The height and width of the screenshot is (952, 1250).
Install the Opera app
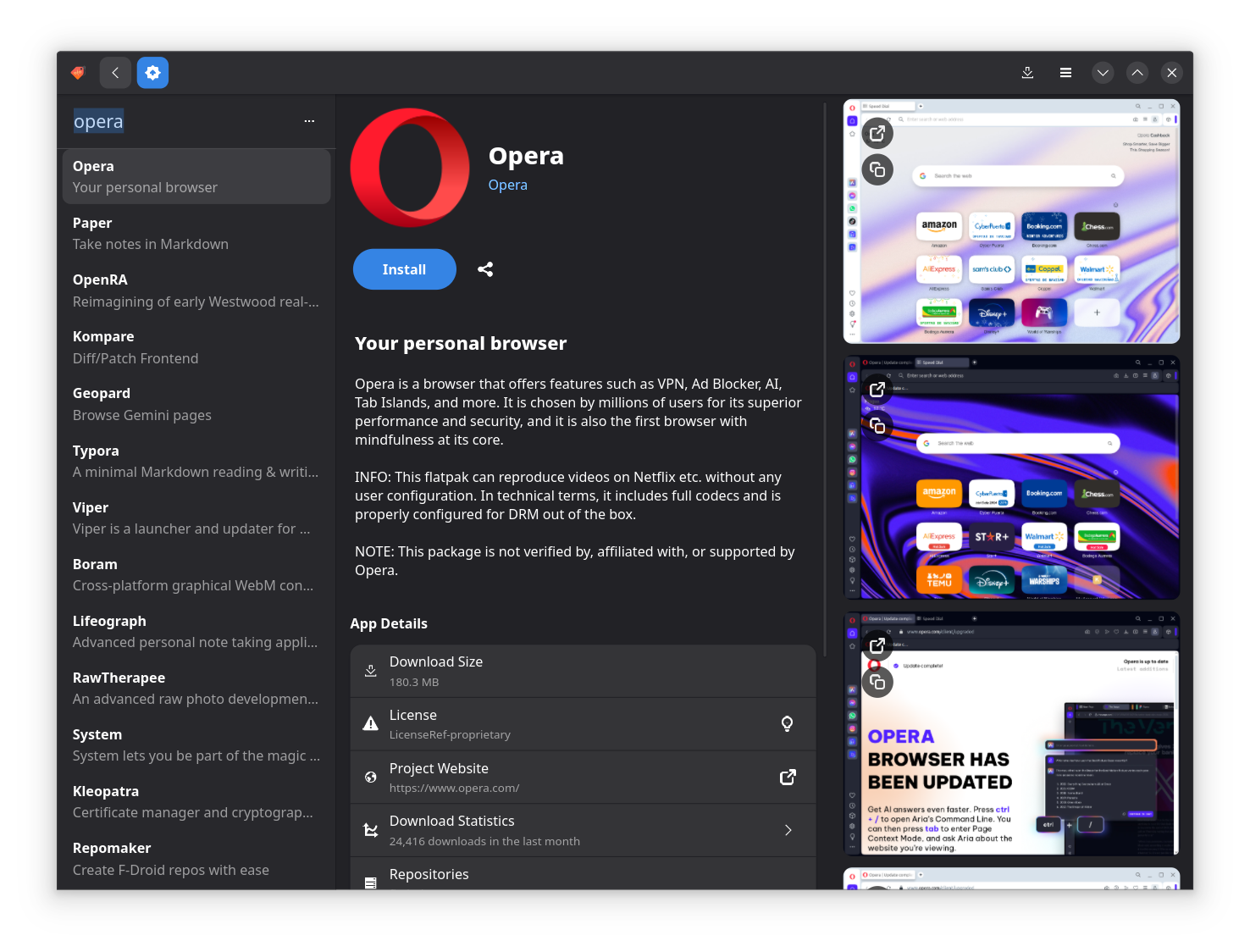pos(404,269)
